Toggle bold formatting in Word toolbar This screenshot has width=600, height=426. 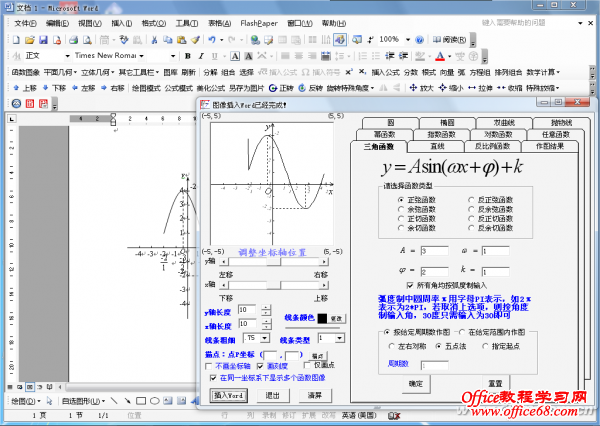(186, 56)
